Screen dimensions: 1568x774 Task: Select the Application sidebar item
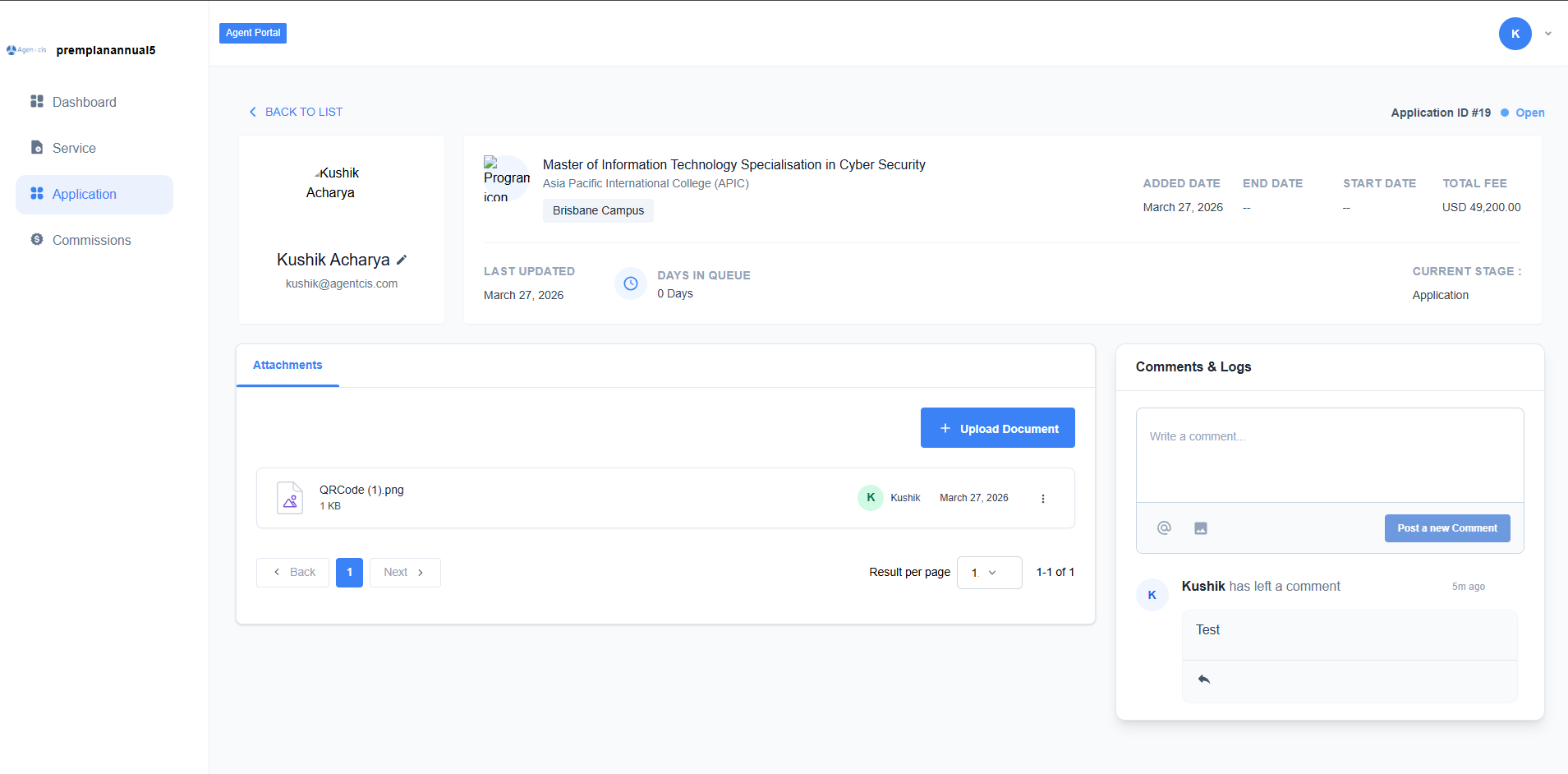94,194
